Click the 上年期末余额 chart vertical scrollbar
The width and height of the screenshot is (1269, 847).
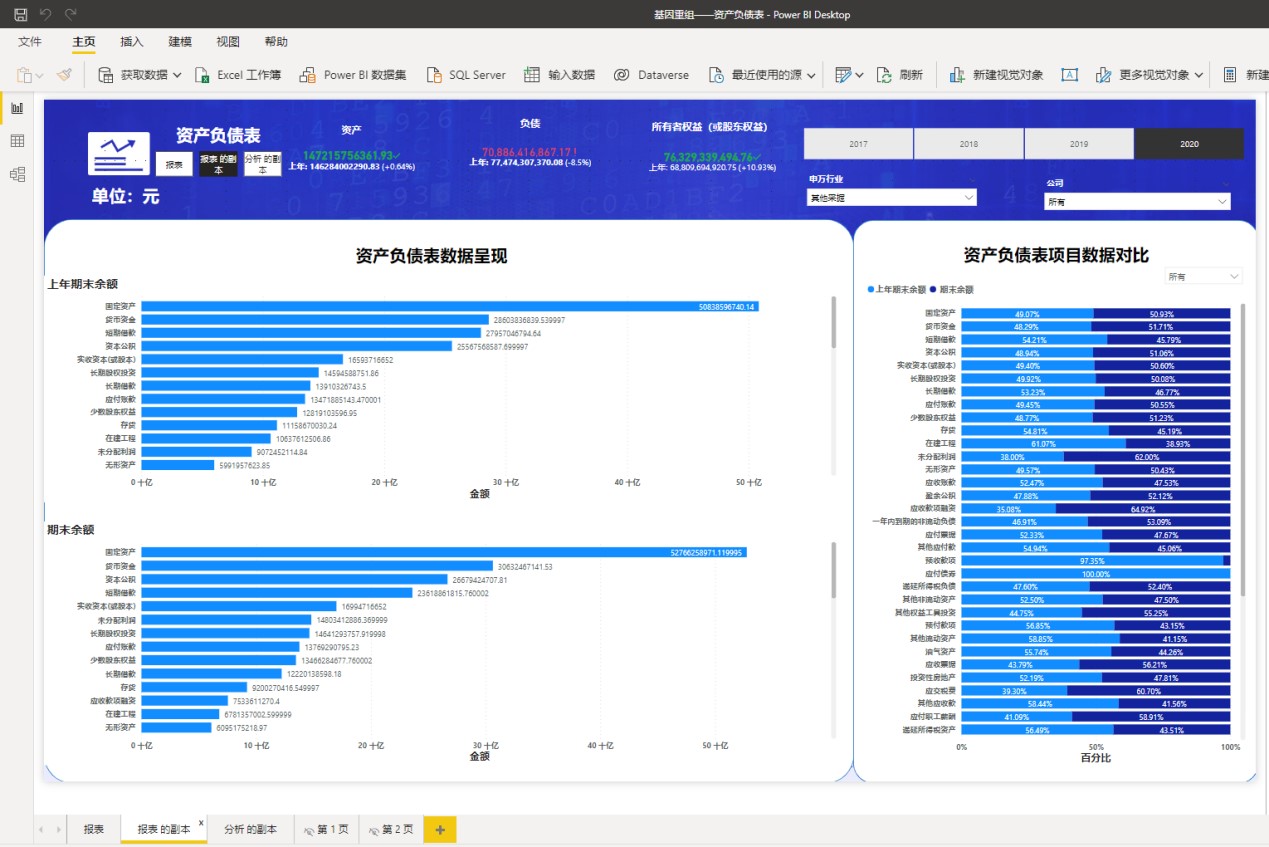(x=833, y=320)
